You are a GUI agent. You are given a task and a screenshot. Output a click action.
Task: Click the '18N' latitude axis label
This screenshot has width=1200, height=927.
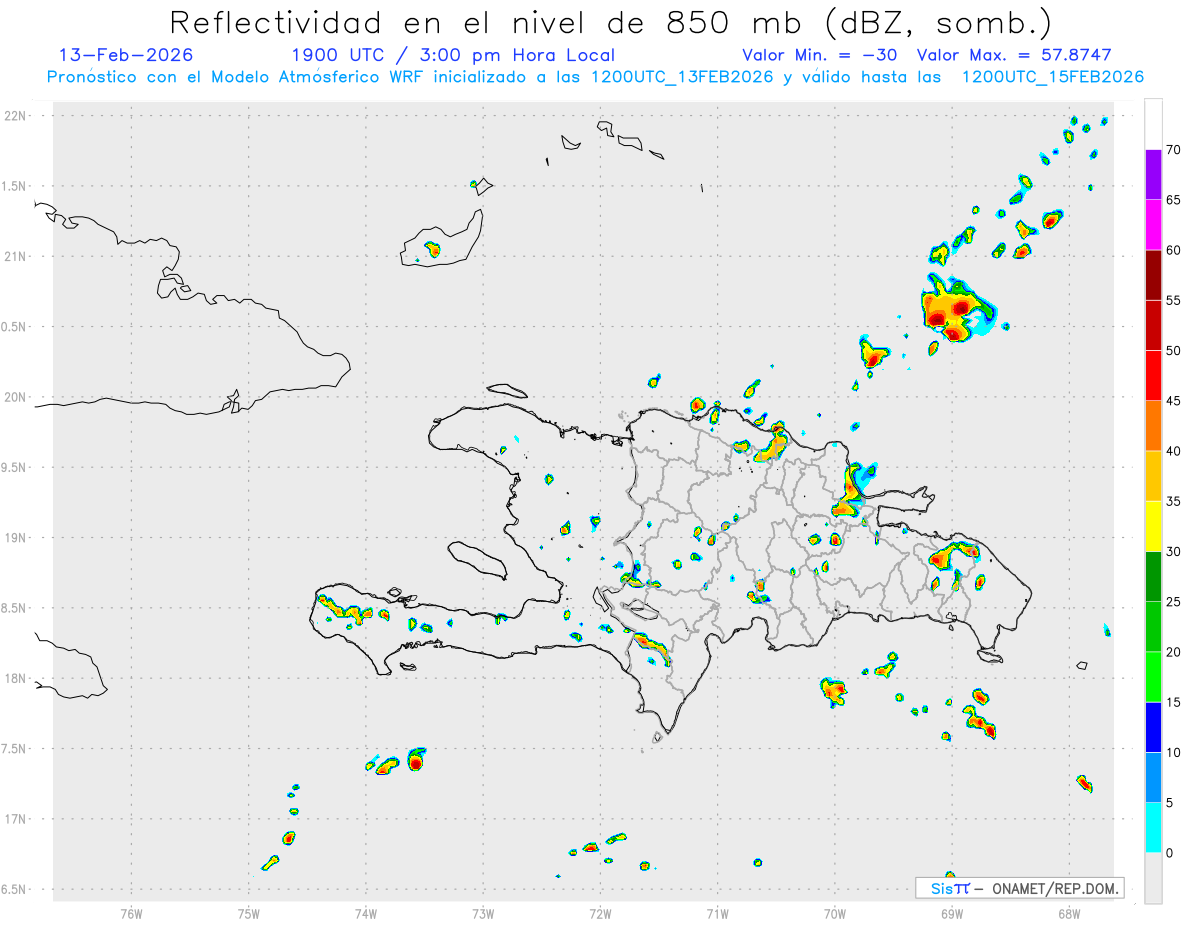pos(17,679)
